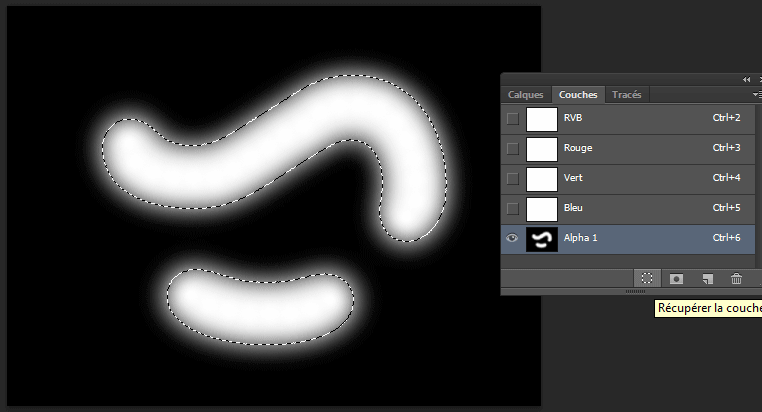Delete current channel trash icon

(x=736, y=278)
